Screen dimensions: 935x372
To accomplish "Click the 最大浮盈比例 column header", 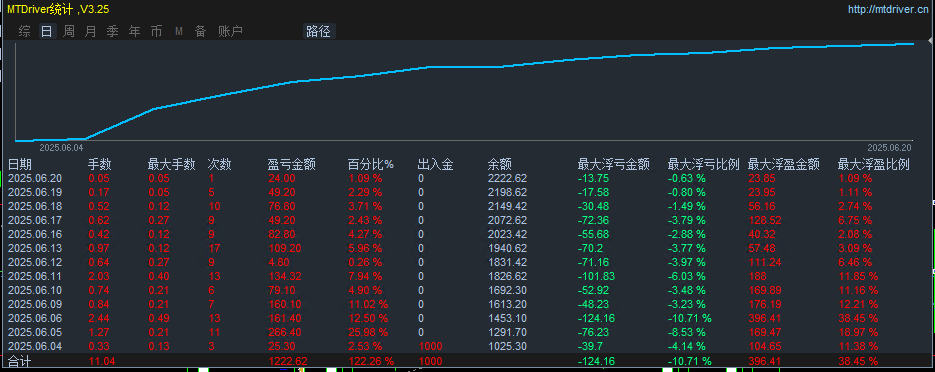I will pyautogui.click(x=874, y=165).
